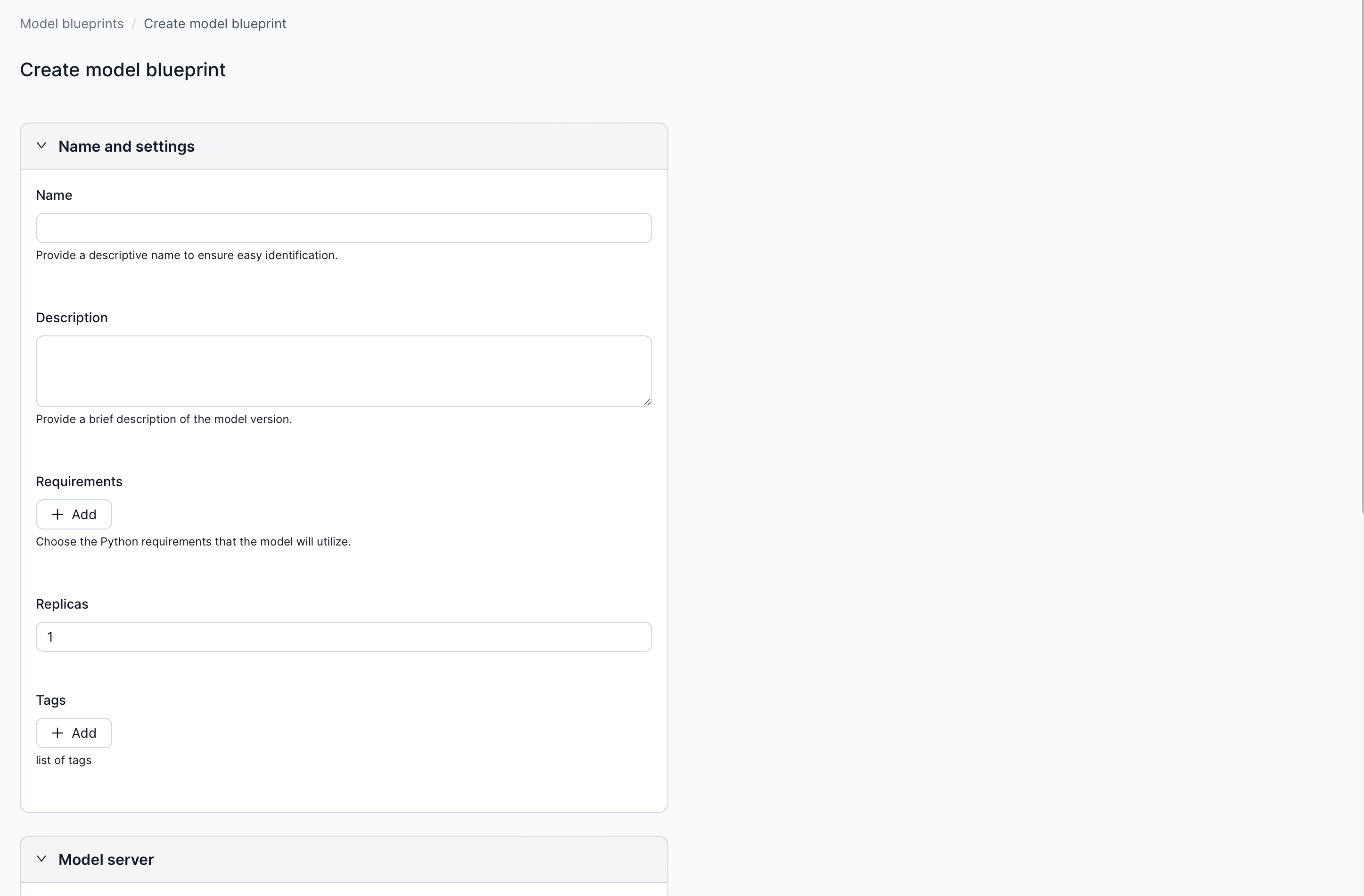This screenshot has height=896, width=1364.
Task: Go back to Model blueprints breadcrumb
Action: pyautogui.click(x=72, y=24)
